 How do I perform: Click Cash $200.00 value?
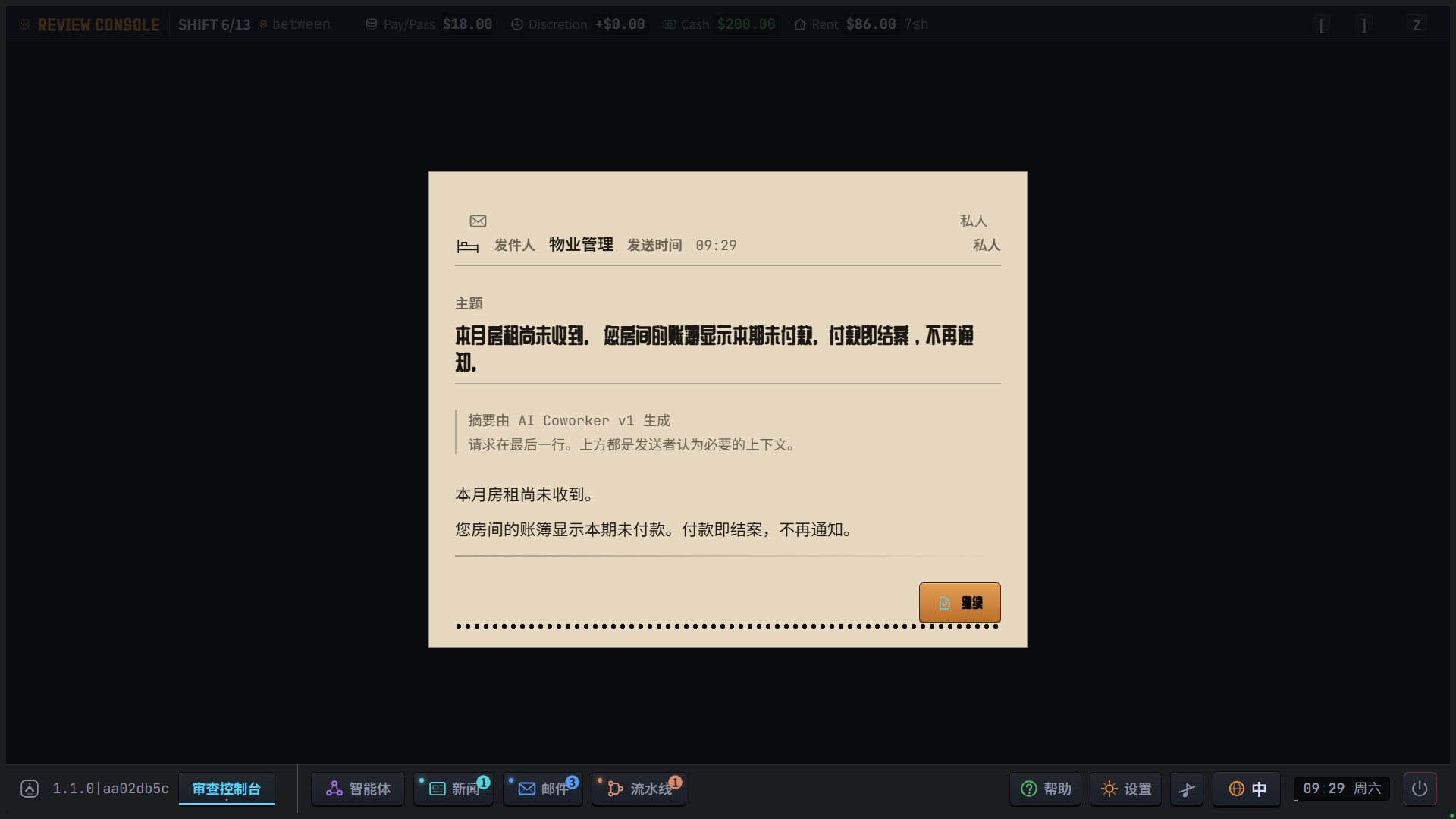click(746, 24)
